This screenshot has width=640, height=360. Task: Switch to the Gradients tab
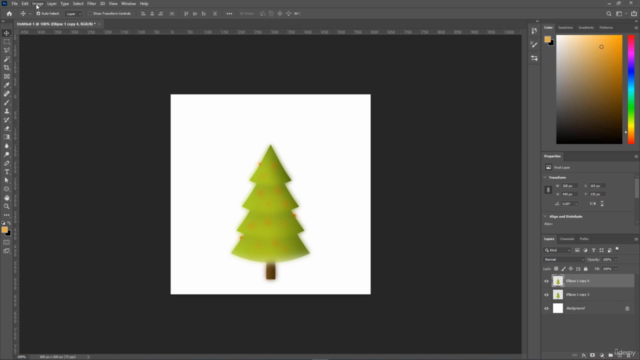point(586,28)
